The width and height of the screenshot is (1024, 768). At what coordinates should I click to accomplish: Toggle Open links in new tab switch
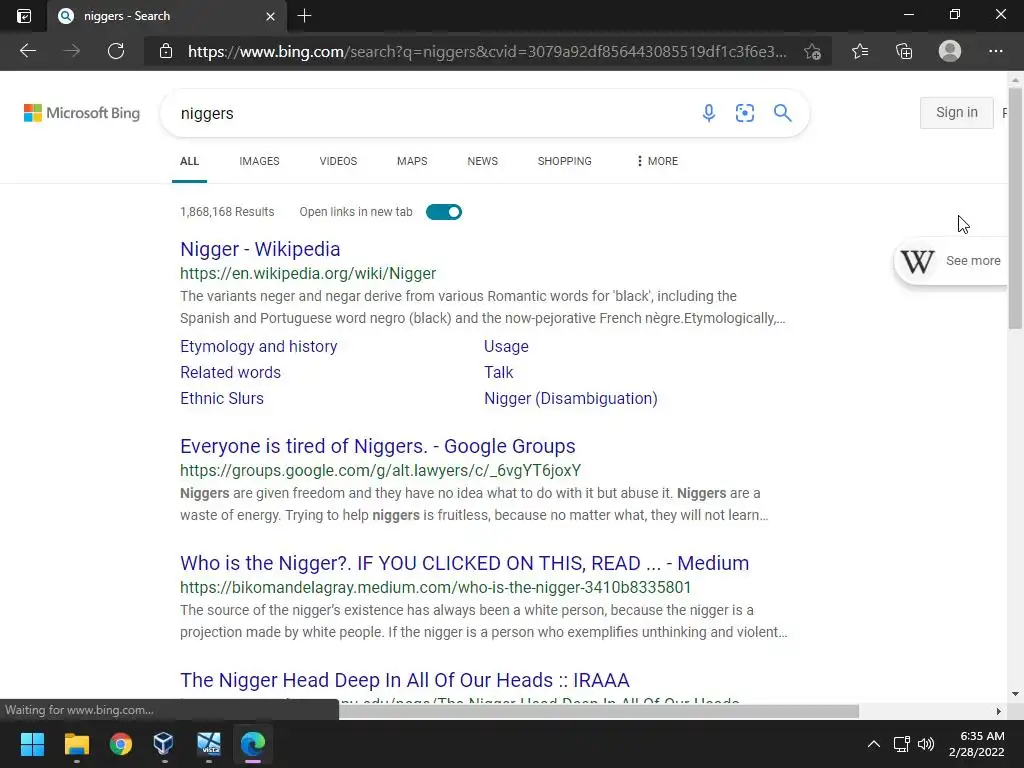pyautogui.click(x=443, y=212)
